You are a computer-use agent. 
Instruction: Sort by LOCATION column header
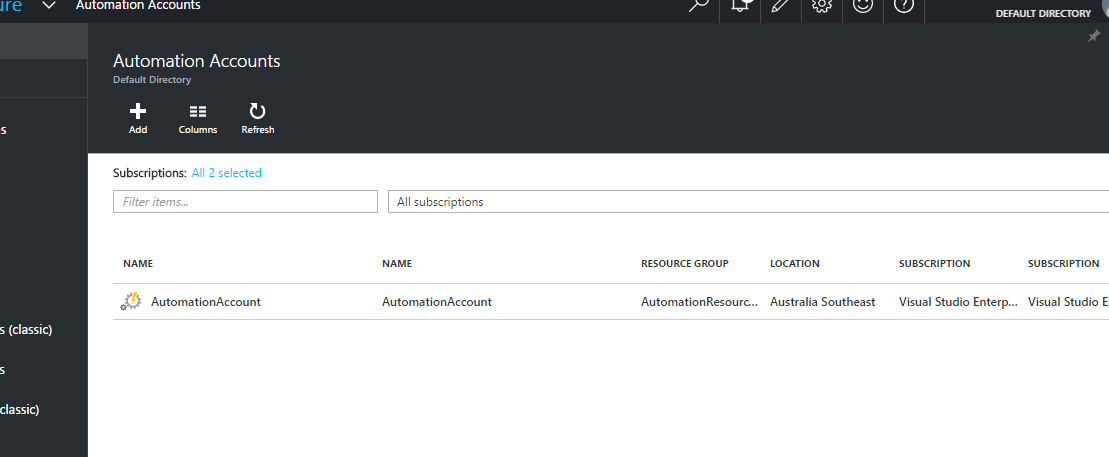(795, 264)
